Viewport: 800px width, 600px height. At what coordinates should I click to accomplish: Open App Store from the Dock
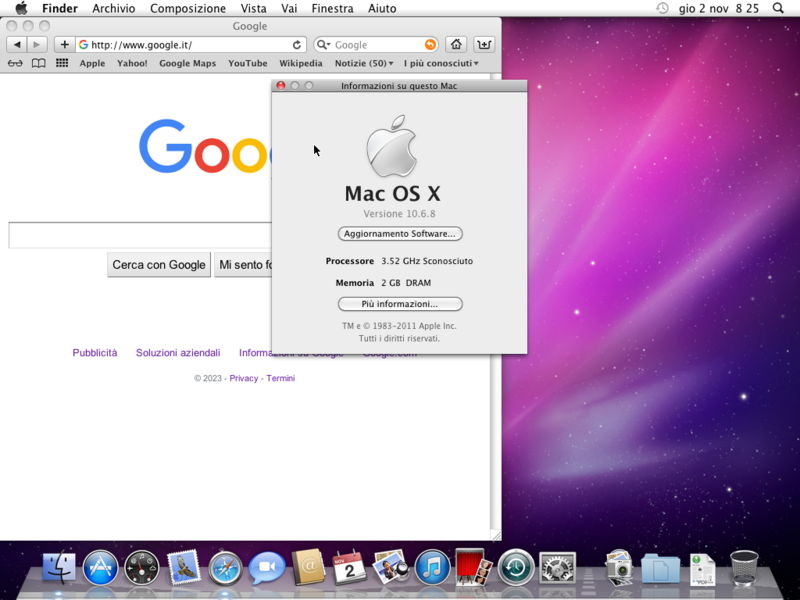[x=101, y=567]
